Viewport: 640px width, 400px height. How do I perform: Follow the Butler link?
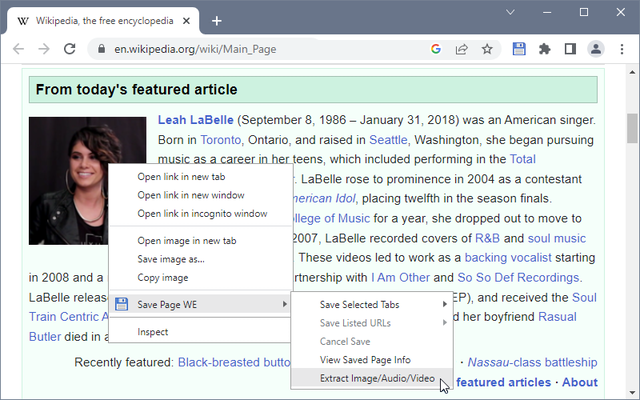click(45, 337)
